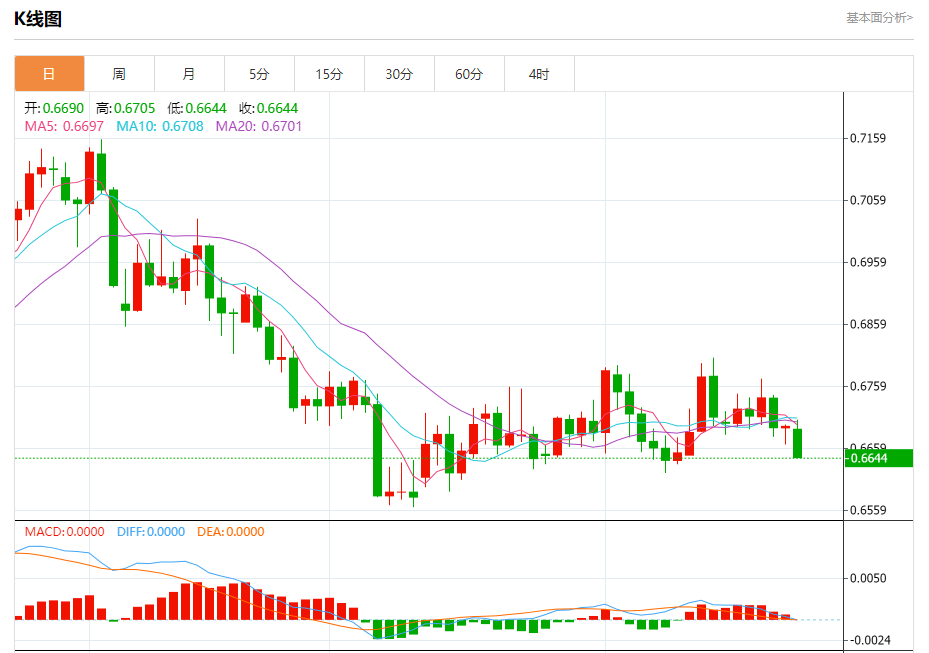
Task: Click the 0.7059 price axis label
Action: [x=868, y=200]
